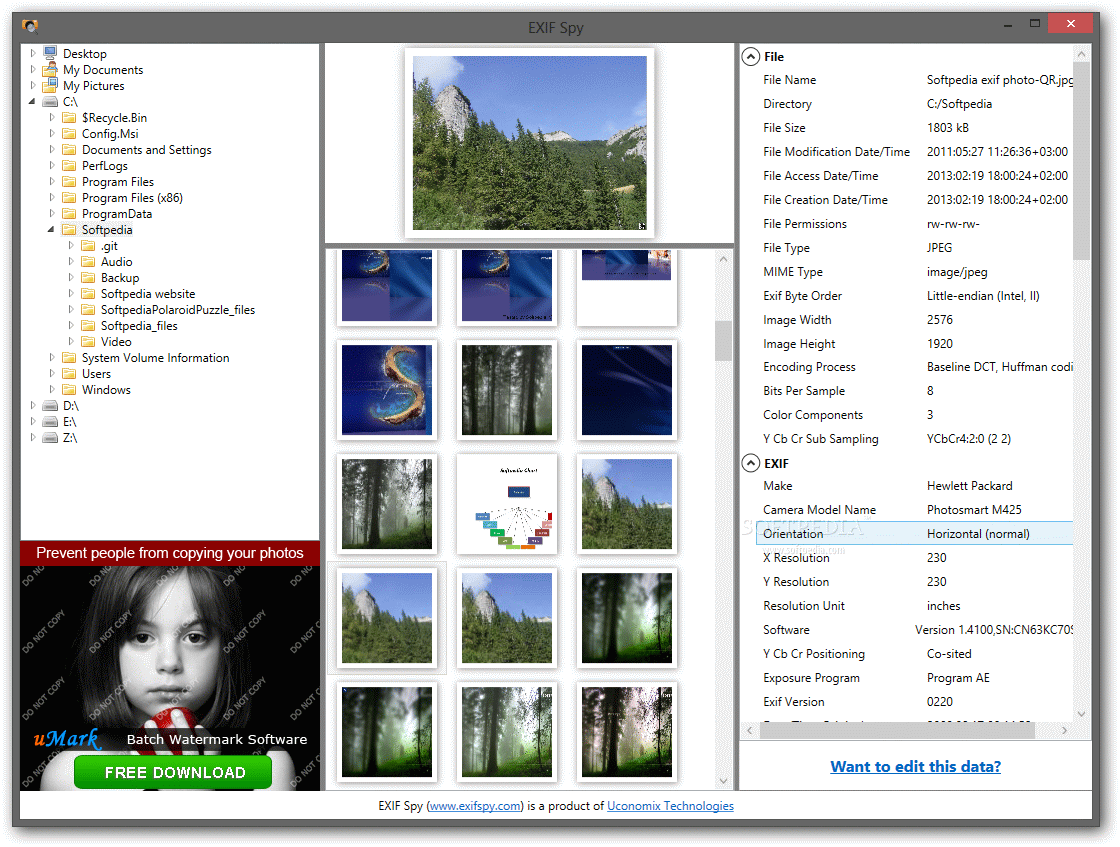Expand the Documents and Settings node
The height and width of the screenshot is (847, 1120).
[x=51, y=149]
